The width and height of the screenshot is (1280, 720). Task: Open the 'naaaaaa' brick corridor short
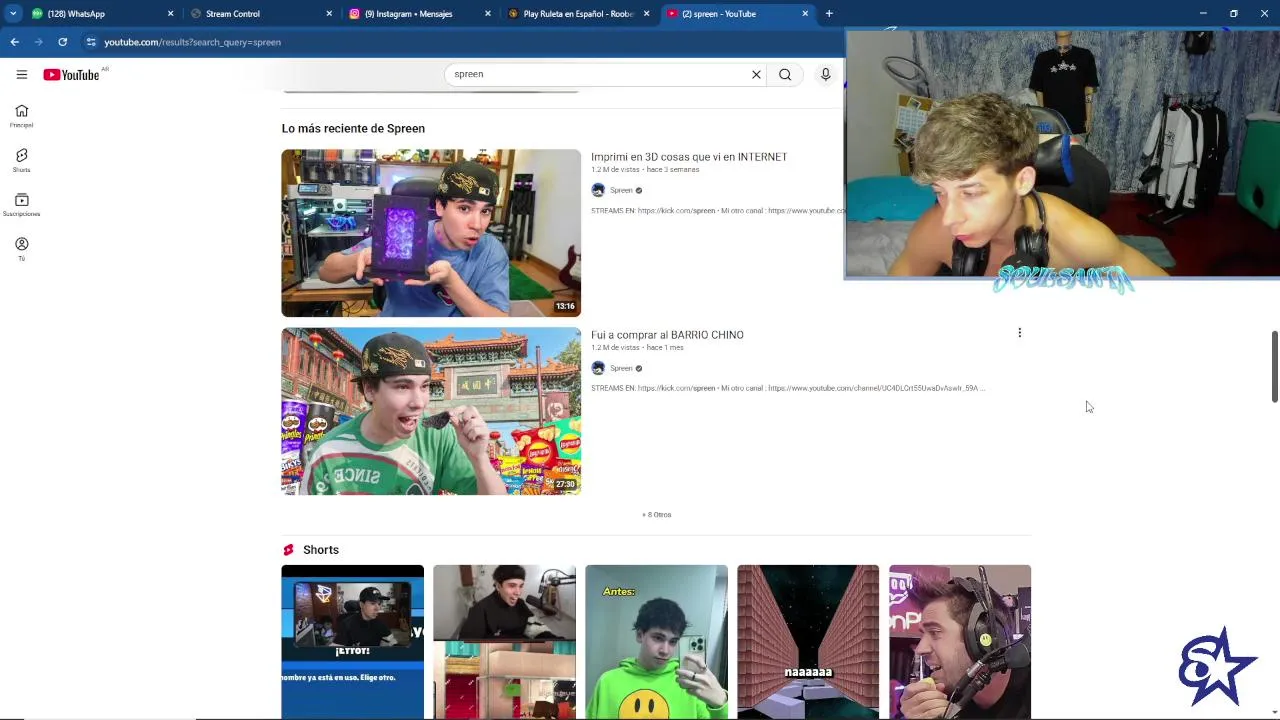pos(808,642)
